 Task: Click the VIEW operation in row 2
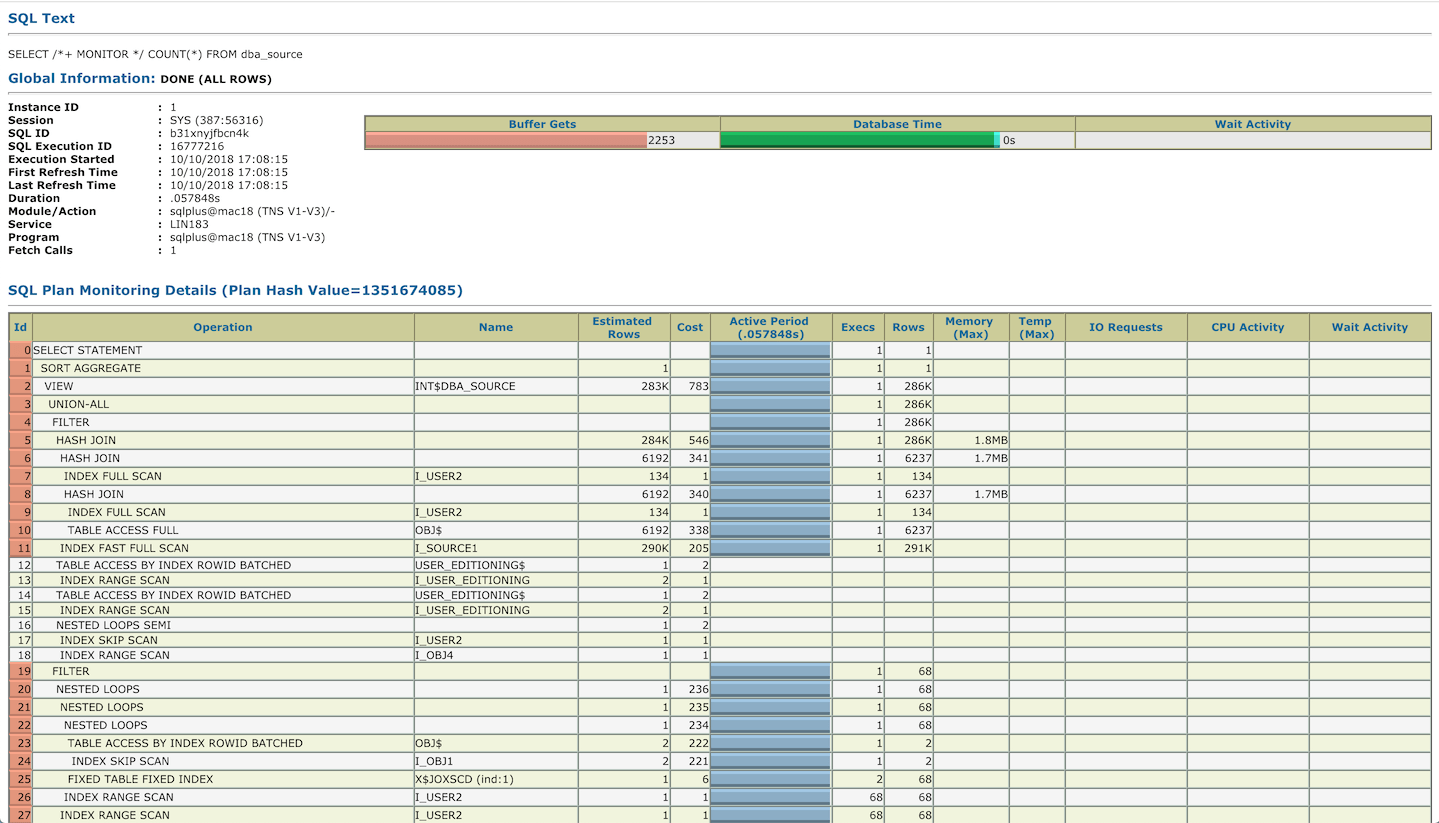(x=59, y=386)
